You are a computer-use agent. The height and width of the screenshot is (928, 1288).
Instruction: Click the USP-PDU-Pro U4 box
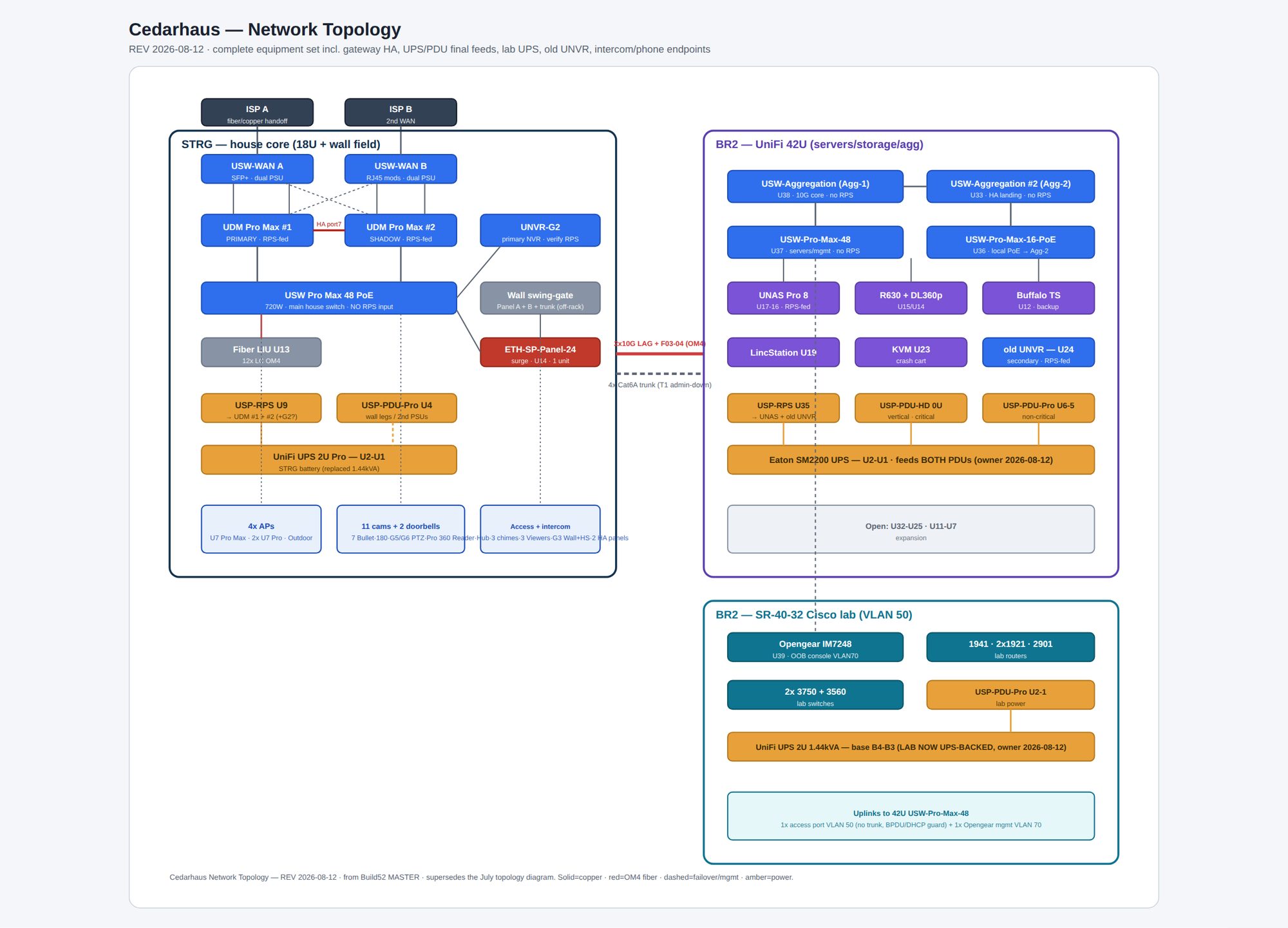397,408
